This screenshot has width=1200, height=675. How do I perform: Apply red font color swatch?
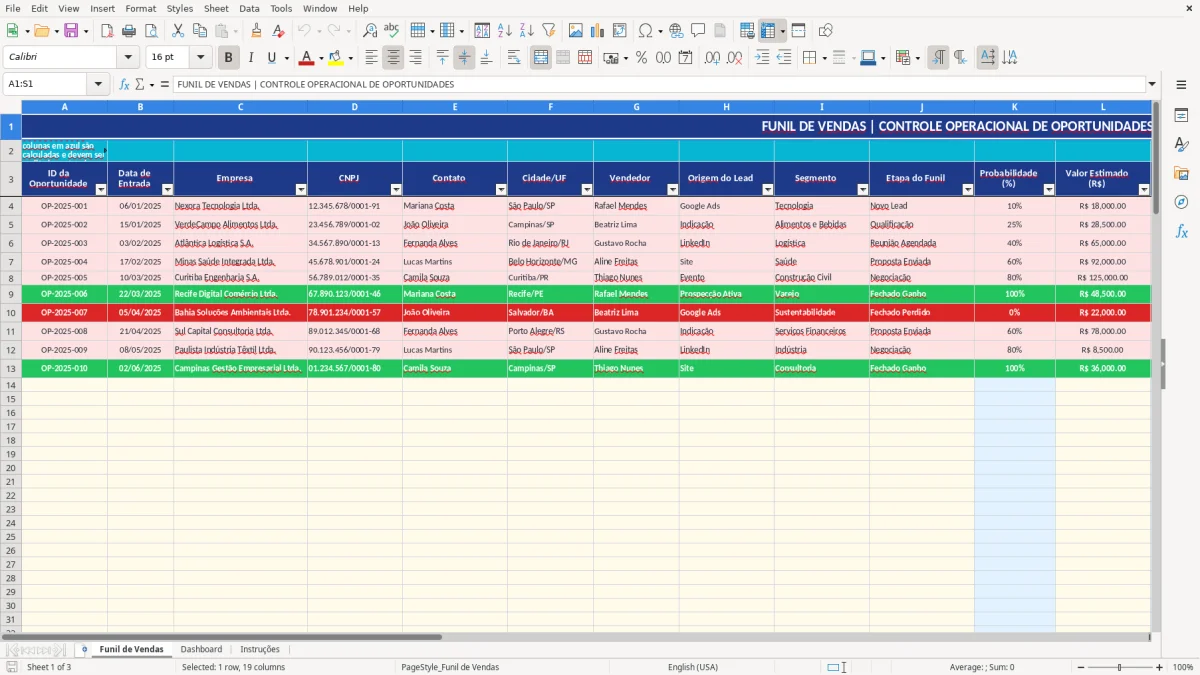coord(306,58)
